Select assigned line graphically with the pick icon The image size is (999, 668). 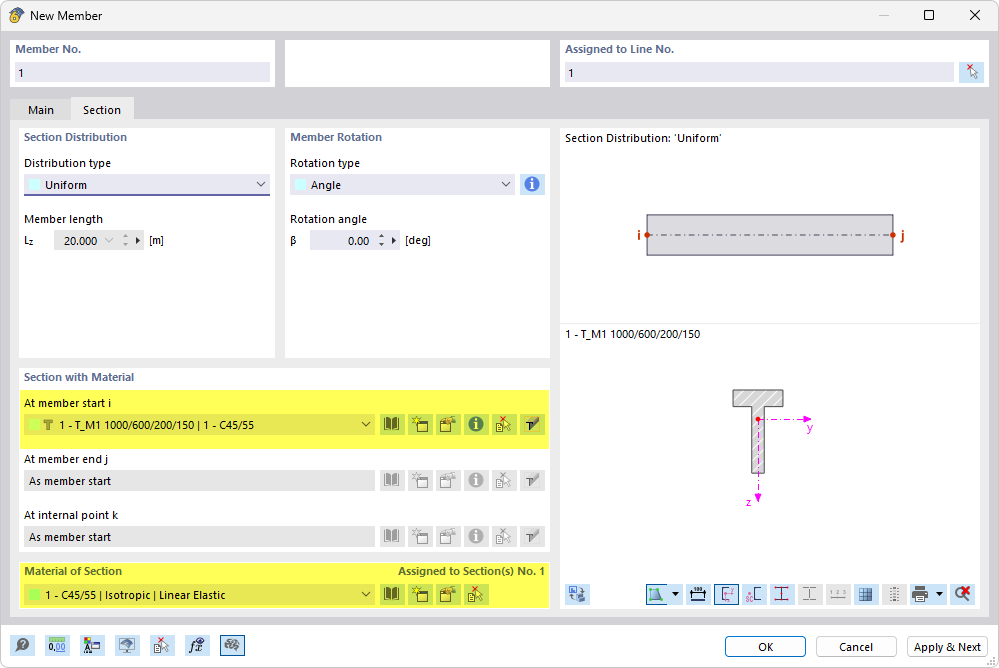pyautogui.click(x=971, y=71)
